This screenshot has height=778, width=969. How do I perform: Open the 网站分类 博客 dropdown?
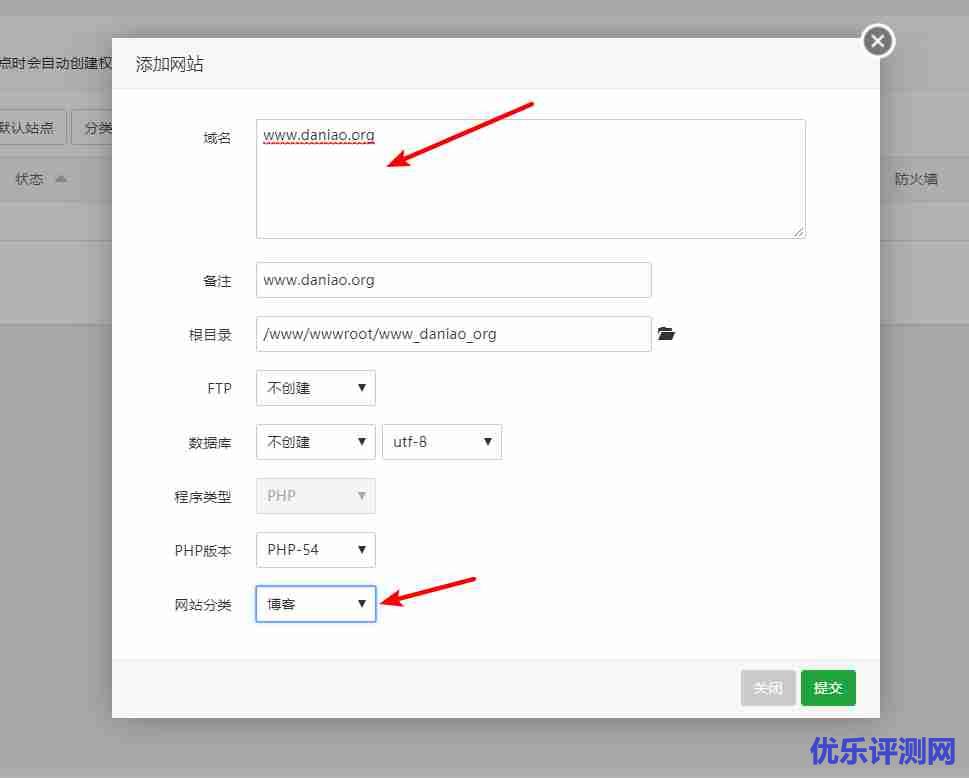click(315, 604)
